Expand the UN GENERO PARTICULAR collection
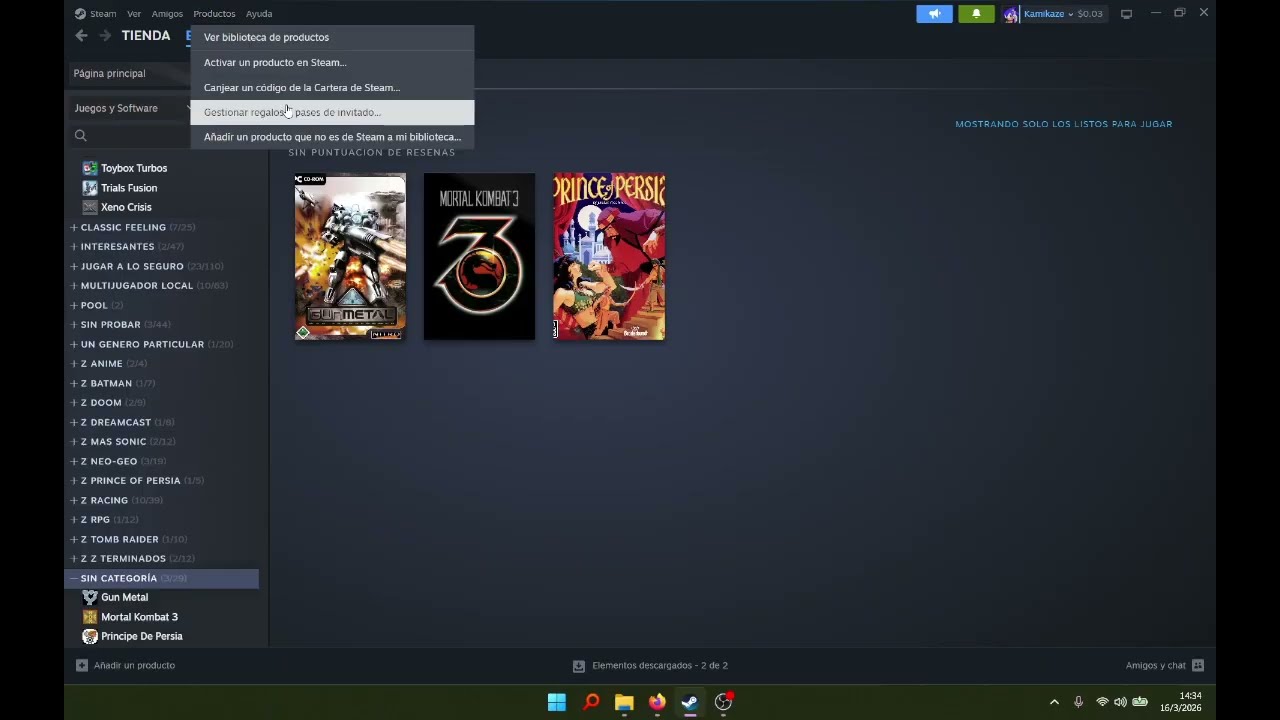1280x720 pixels. pyautogui.click(x=73, y=344)
